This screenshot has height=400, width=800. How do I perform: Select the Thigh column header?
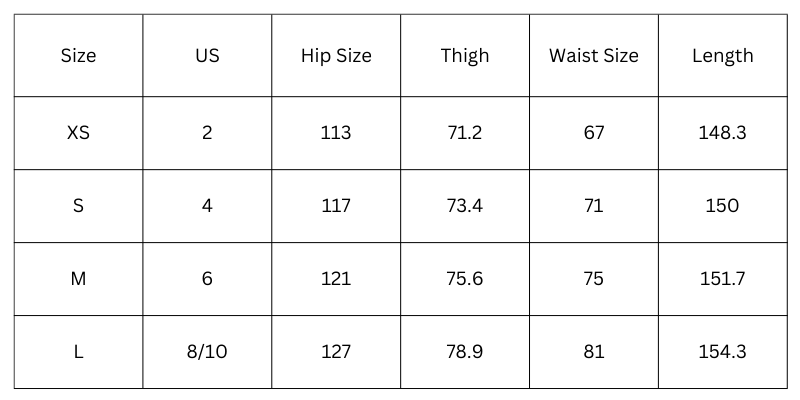point(465,56)
